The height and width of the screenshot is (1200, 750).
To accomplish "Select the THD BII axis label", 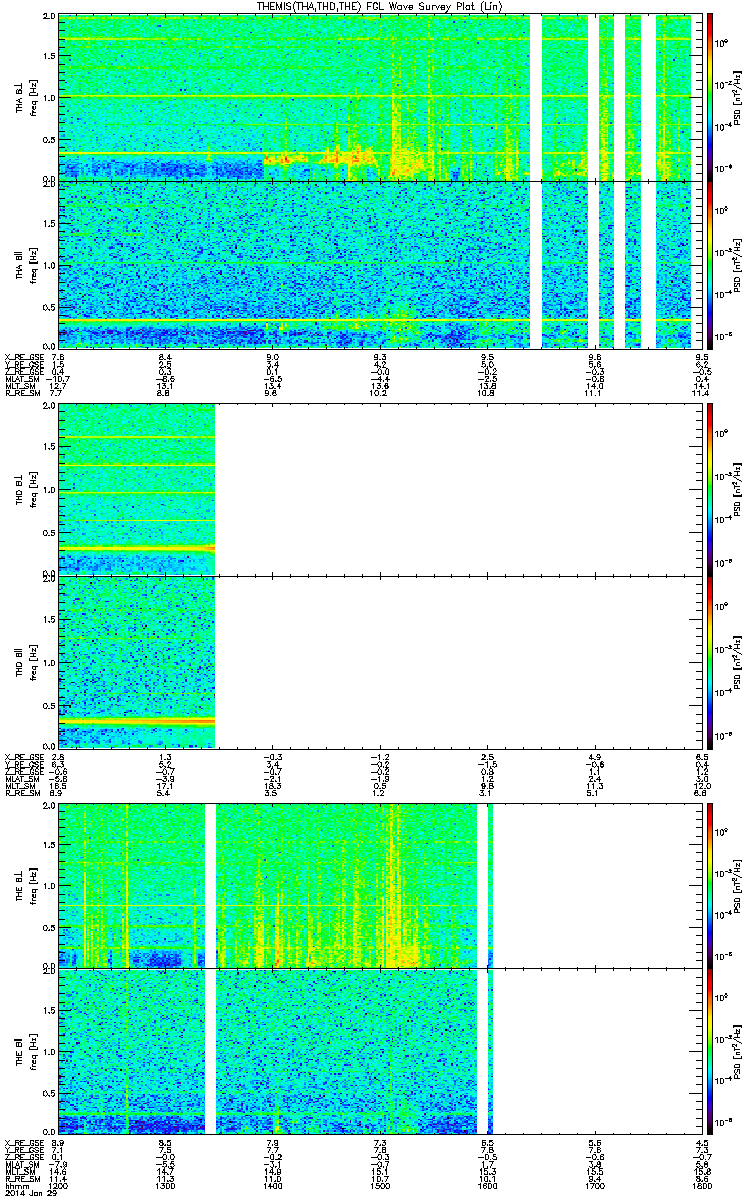I will click(19, 661).
